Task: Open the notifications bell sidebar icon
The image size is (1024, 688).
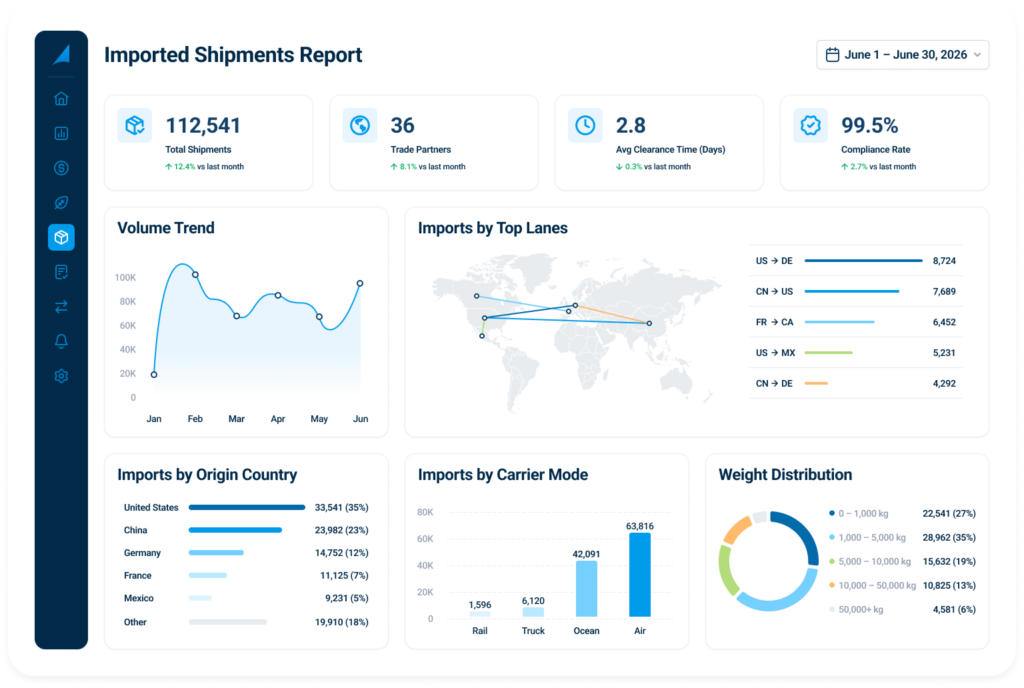Action: (61, 341)
